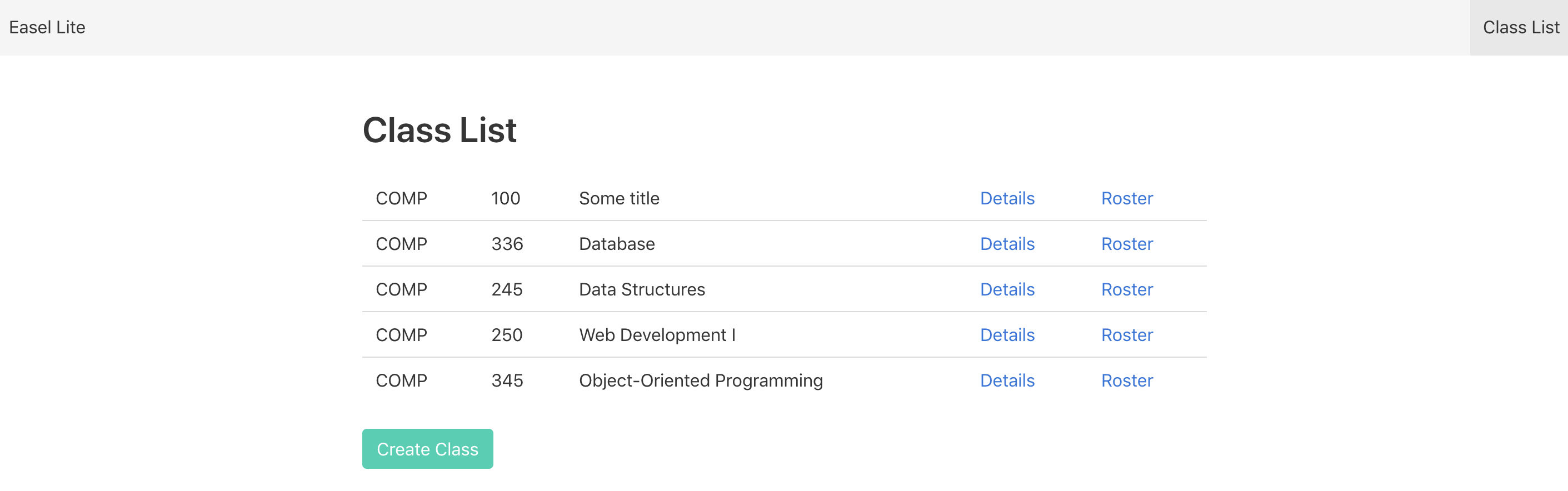View Roster for Data Structures
The height and width of the screenshot is (491, 1568).
1127,289
